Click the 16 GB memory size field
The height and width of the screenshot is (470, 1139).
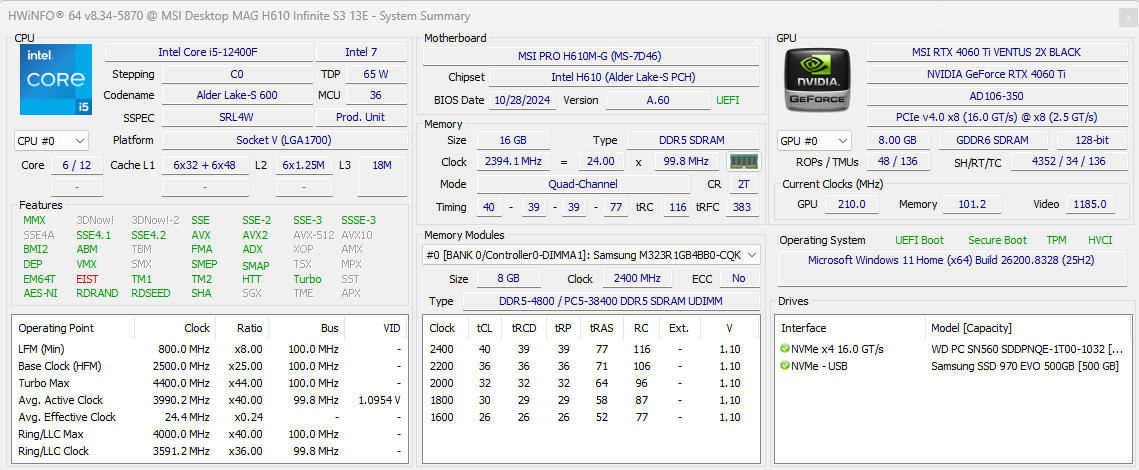coord(513,140)
